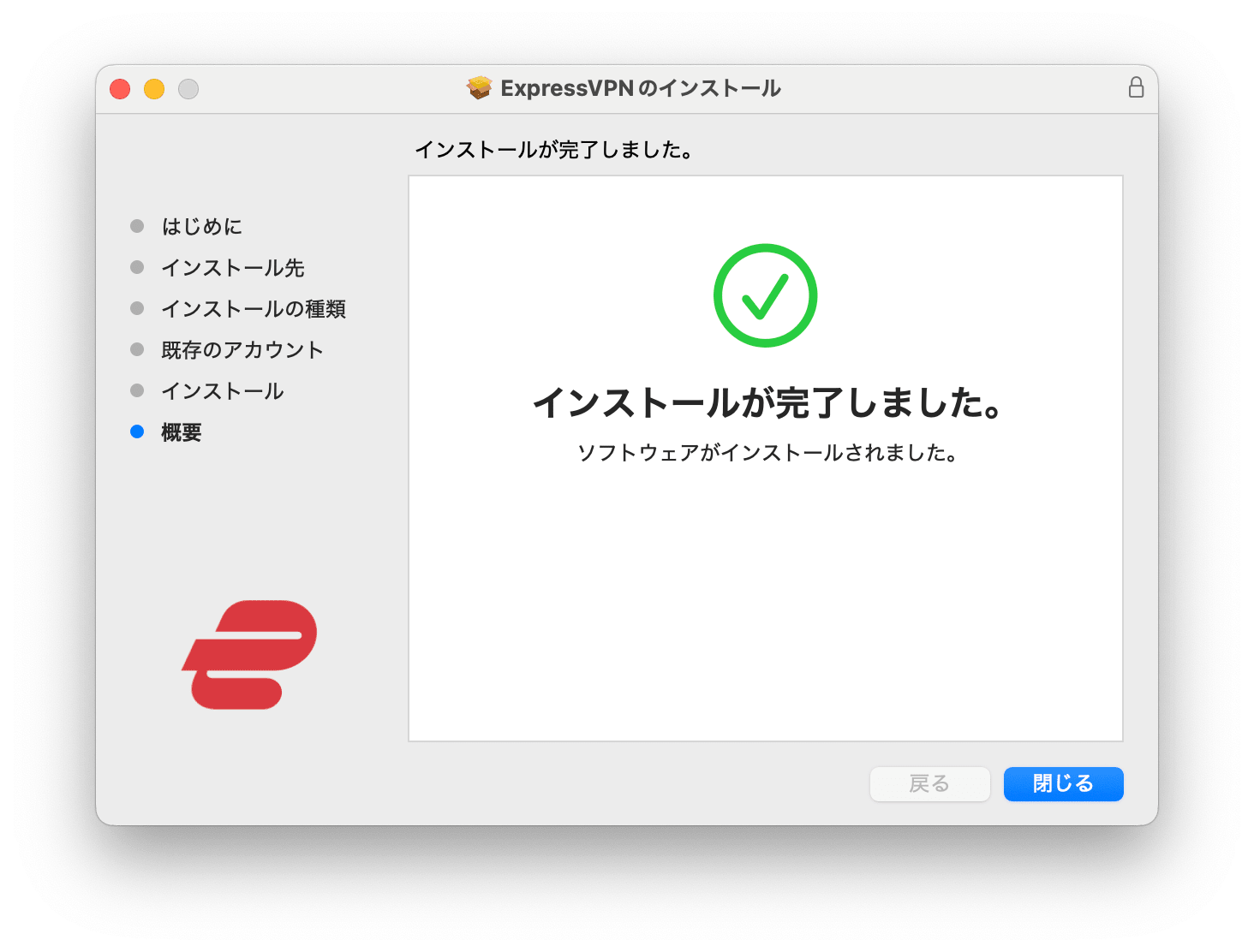
Task: Click the blue bullet next to 概要
Action: click(x=137, y=431)
